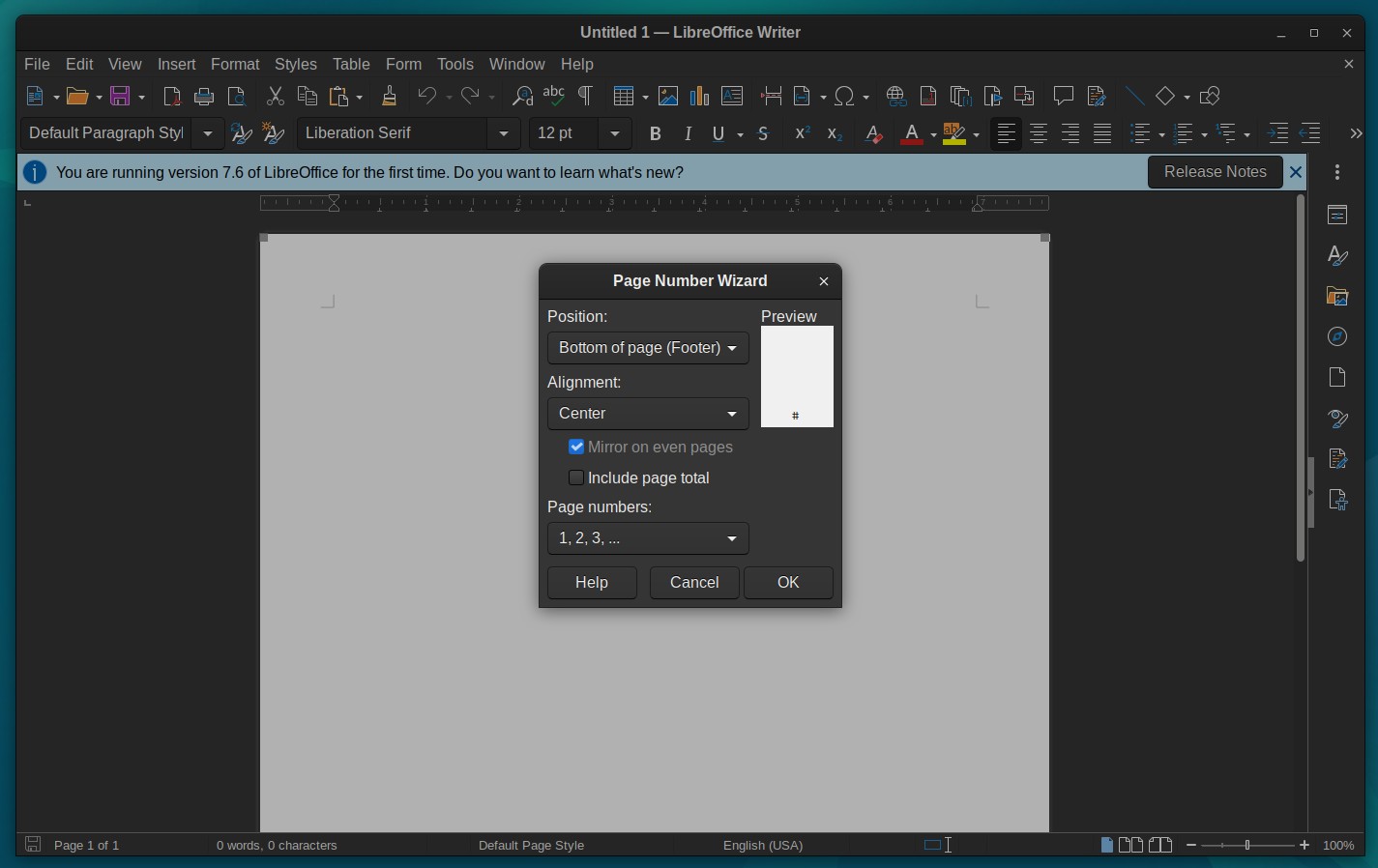Viewport: 1378px width, 868px height.
Task: Expand Liberation Serif font name dropdown
Action: point(504,134)
